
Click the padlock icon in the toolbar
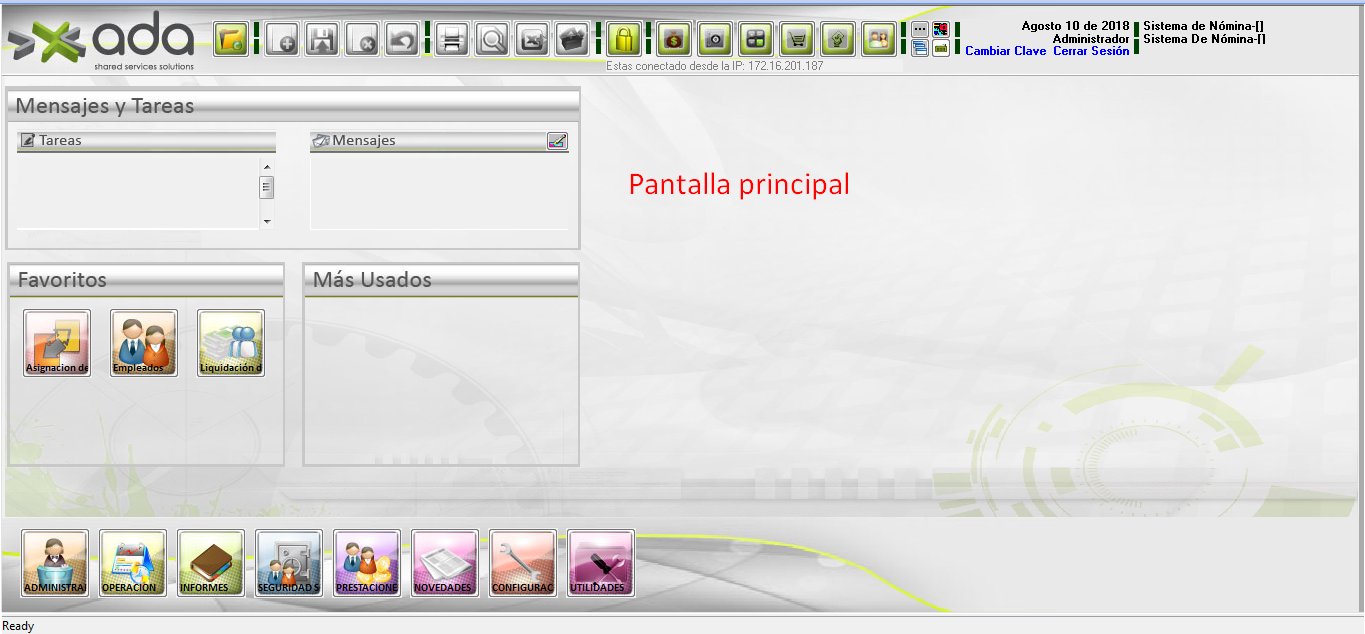point(624,40)
